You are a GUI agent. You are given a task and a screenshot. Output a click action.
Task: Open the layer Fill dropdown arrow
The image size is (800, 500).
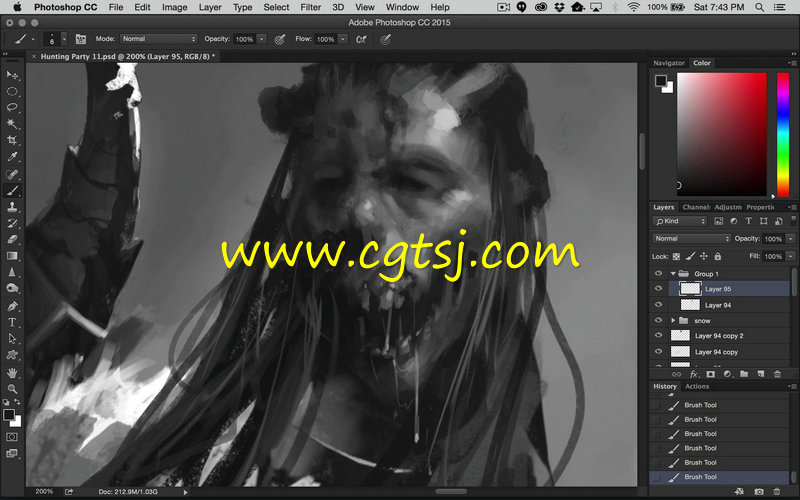pyautogui.click(x=790, y=257)
